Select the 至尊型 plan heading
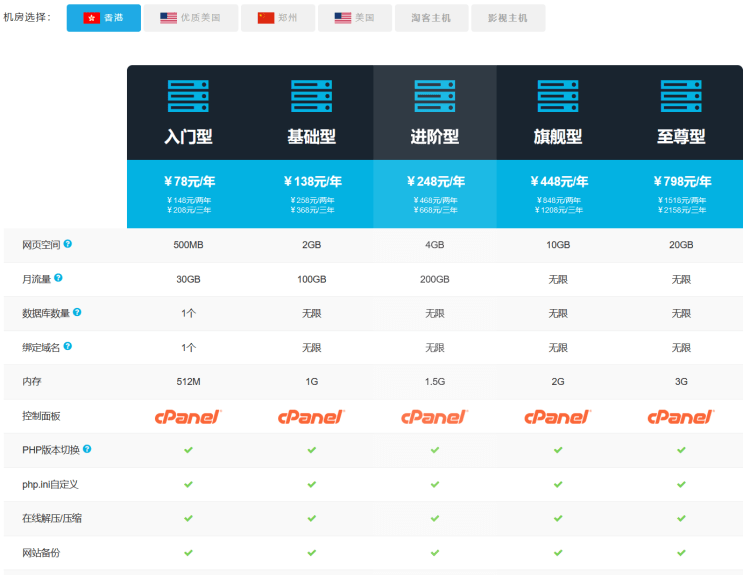Screen dimensions: 750x575 [681, 137]
